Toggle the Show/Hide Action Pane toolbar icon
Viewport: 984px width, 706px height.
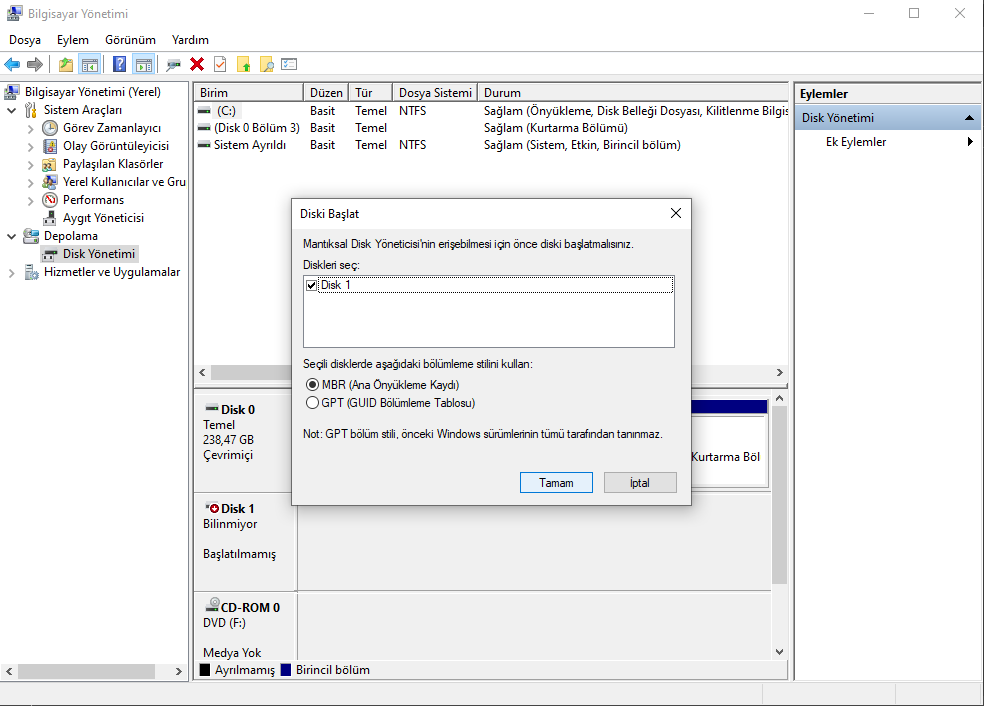coord(144,64)
